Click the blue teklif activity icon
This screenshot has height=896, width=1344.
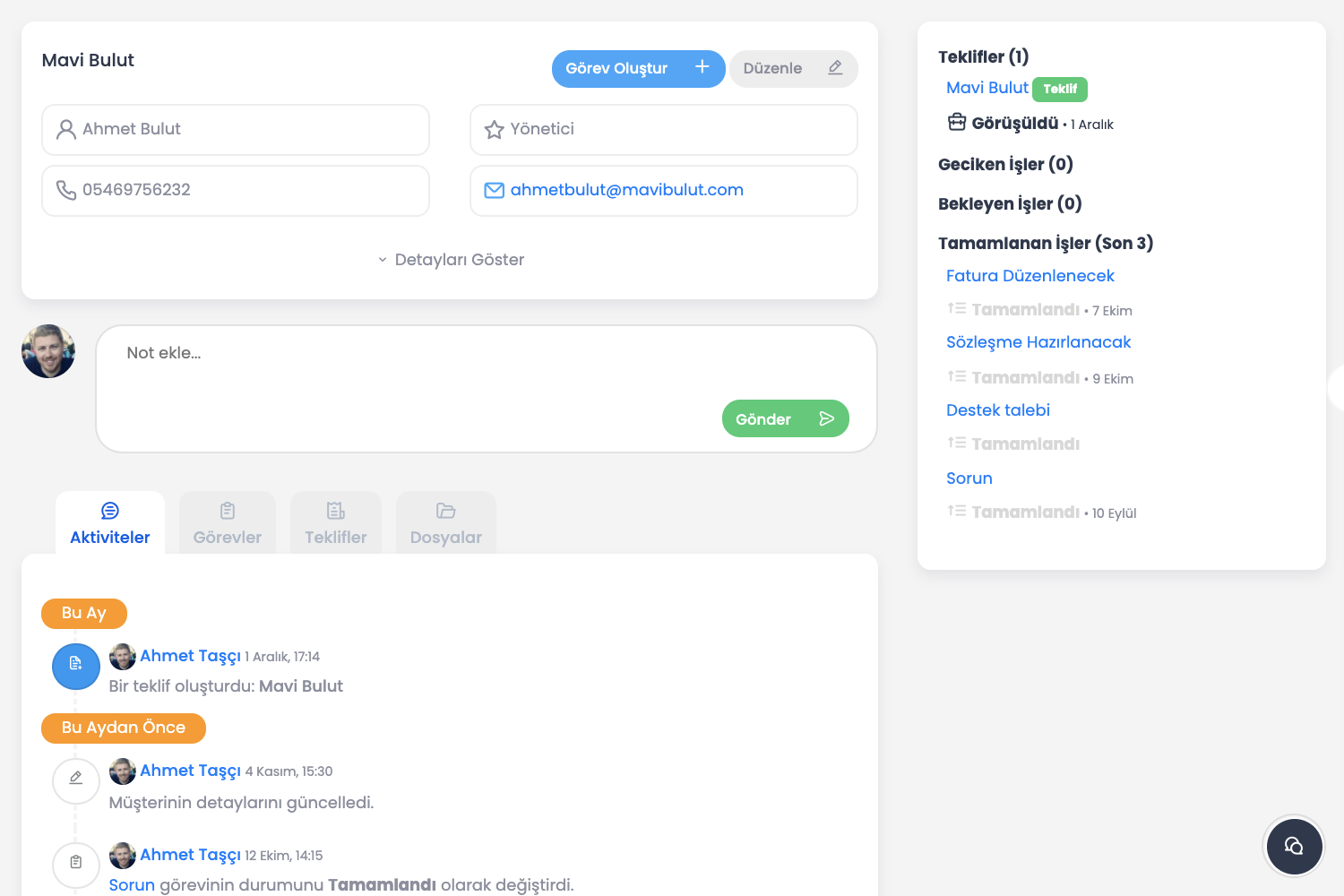[76, 666]
